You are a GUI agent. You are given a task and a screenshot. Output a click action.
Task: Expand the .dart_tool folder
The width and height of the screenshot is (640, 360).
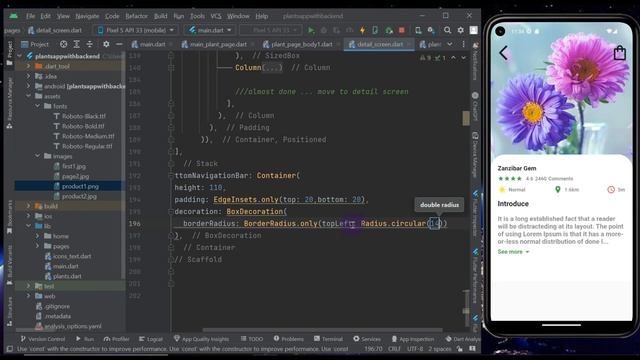point(28,66)
